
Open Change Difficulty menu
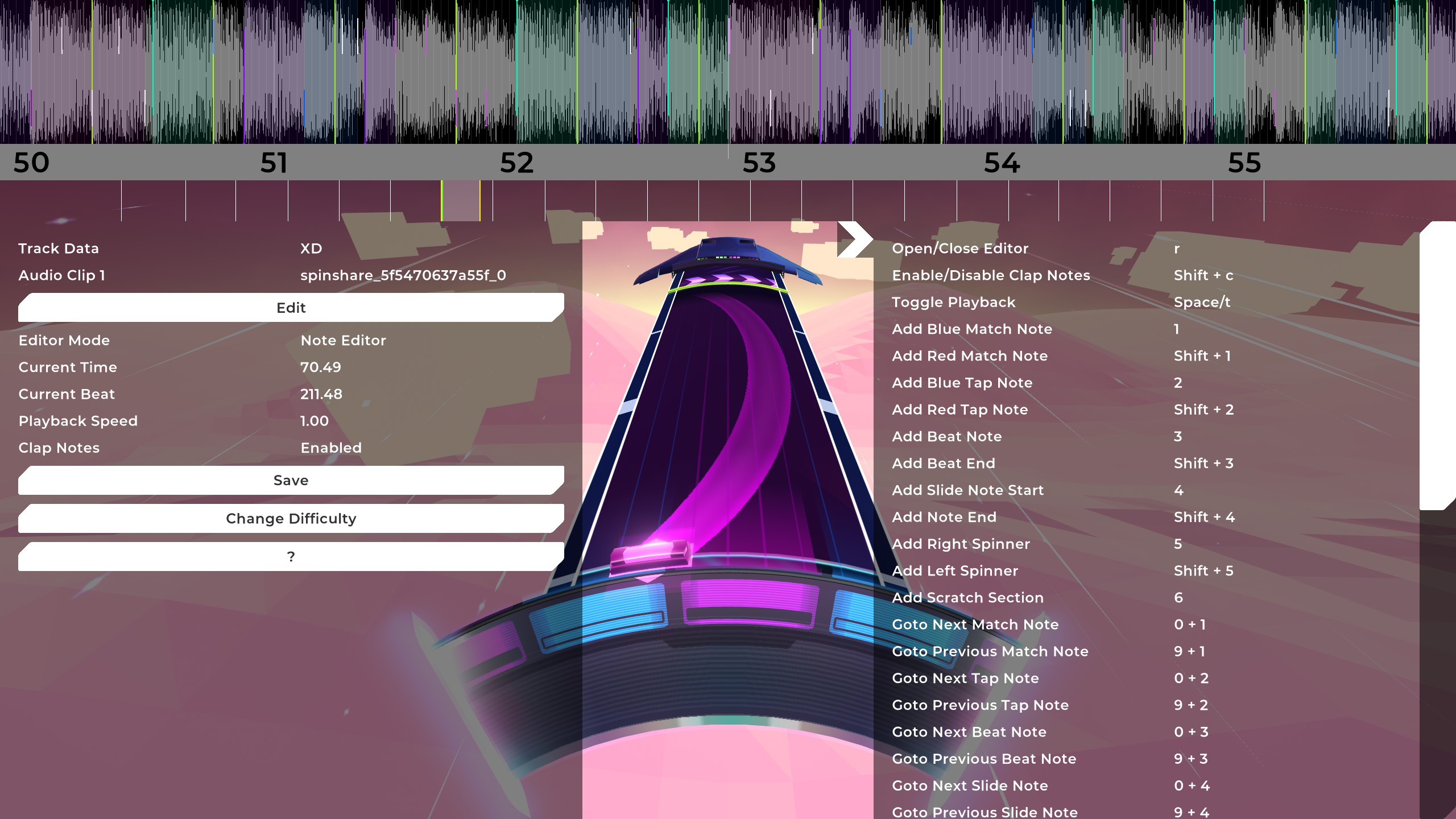(x=291, y=519)
